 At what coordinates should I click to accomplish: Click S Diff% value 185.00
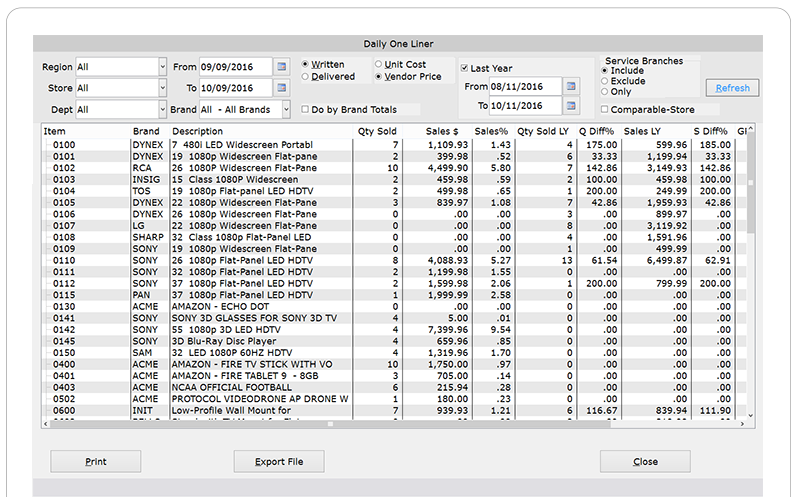click(x=715, y=145)
